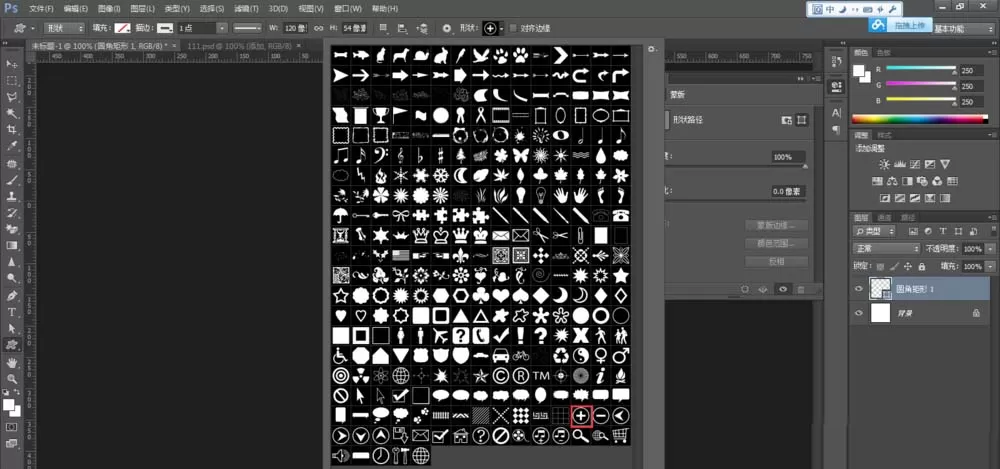Select the Zoom tool in left toolbar

point(11,378)
